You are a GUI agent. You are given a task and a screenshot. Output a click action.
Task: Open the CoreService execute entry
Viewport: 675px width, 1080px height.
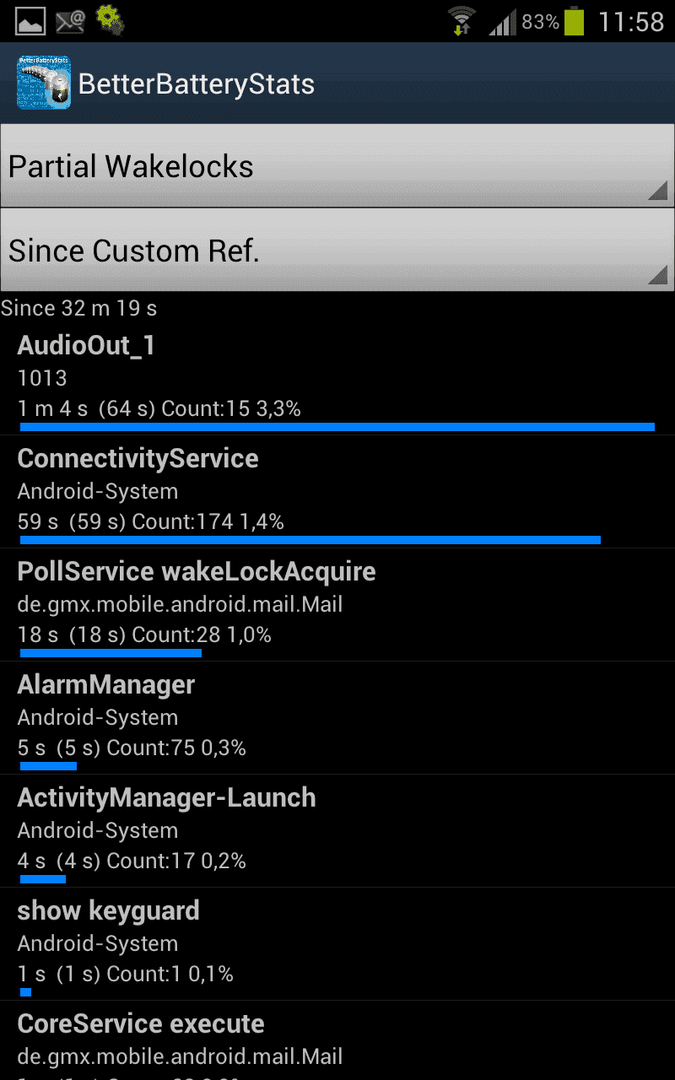338,1041
